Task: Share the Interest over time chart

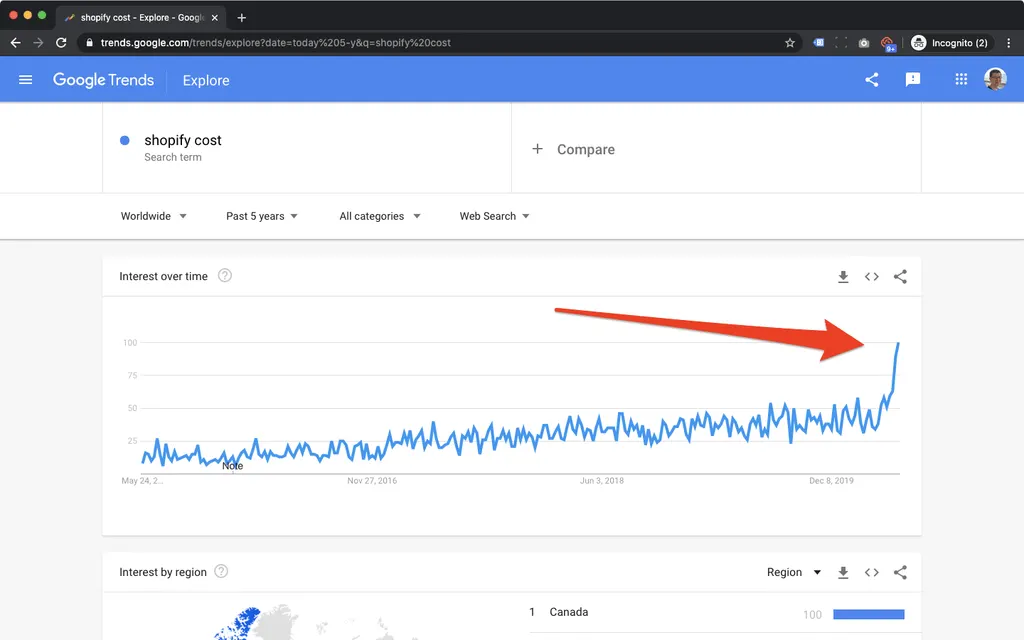Action: click(x=900, y=277)
